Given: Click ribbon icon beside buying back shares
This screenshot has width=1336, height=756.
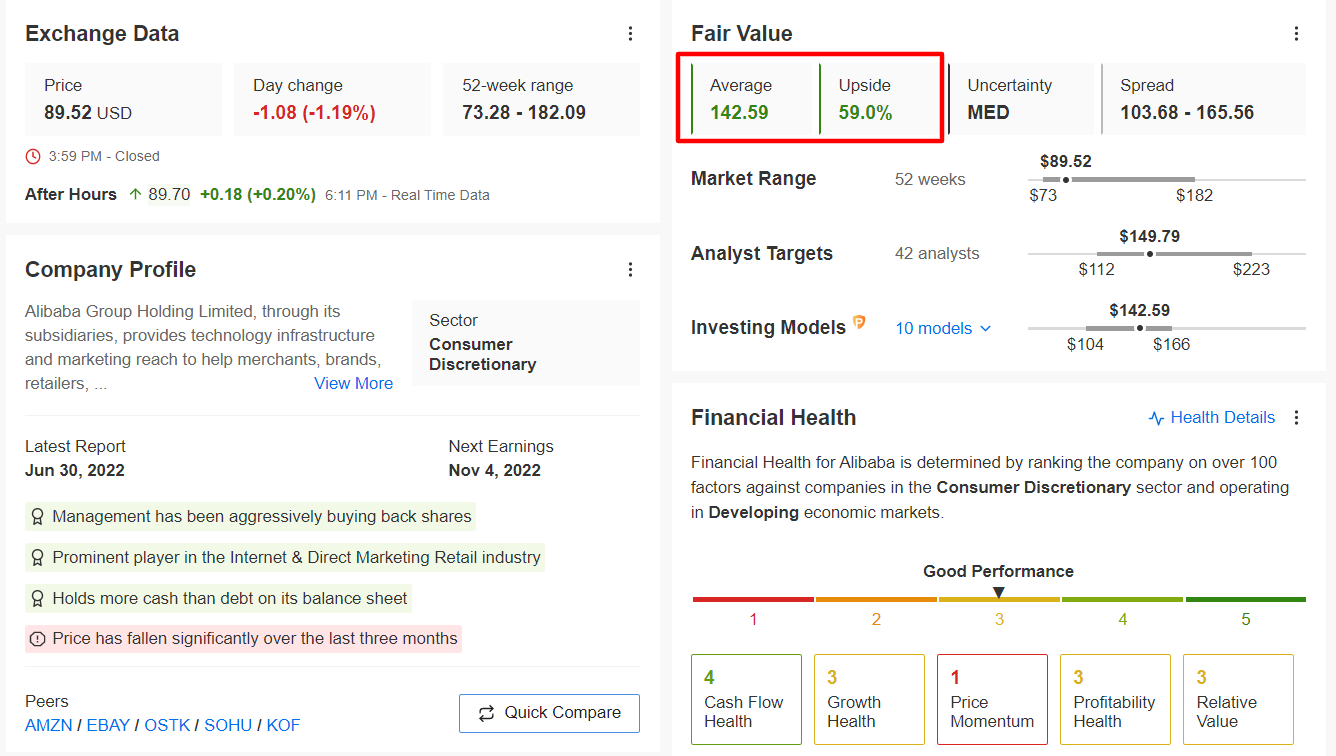Looking at the screenshot, I should (38, 517).
